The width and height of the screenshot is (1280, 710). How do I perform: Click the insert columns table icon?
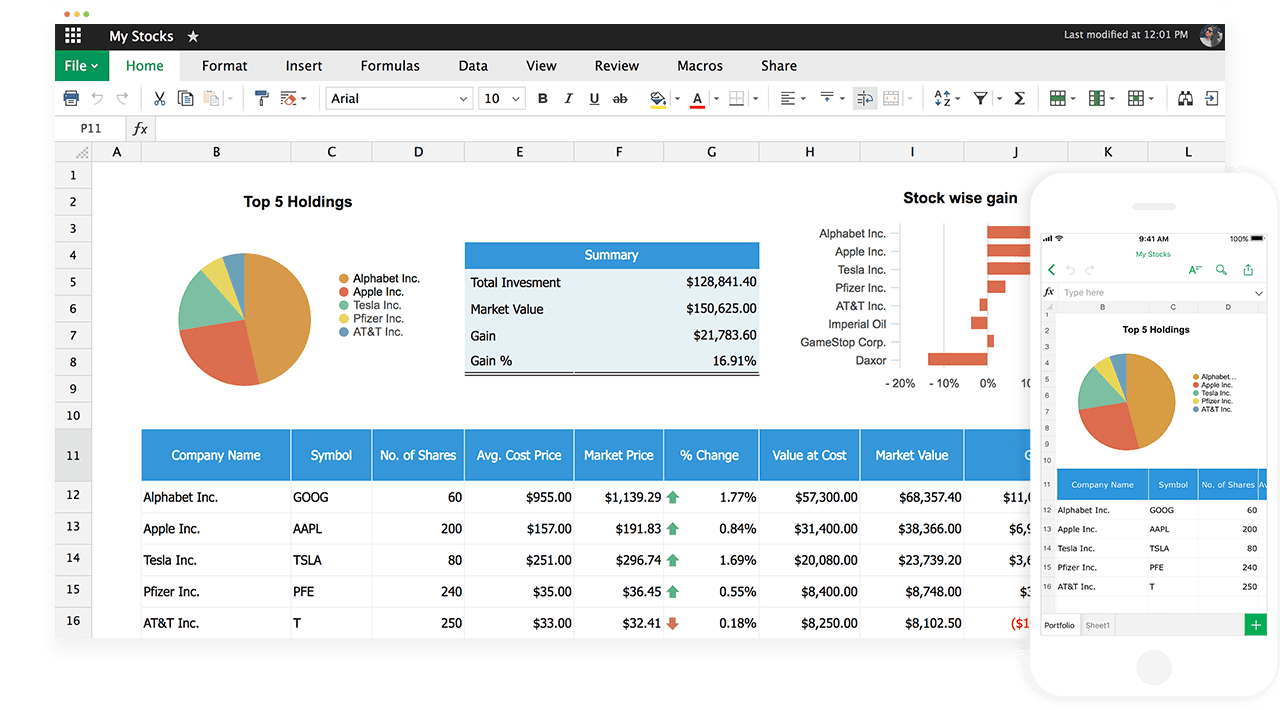(x=1096, y=98)
